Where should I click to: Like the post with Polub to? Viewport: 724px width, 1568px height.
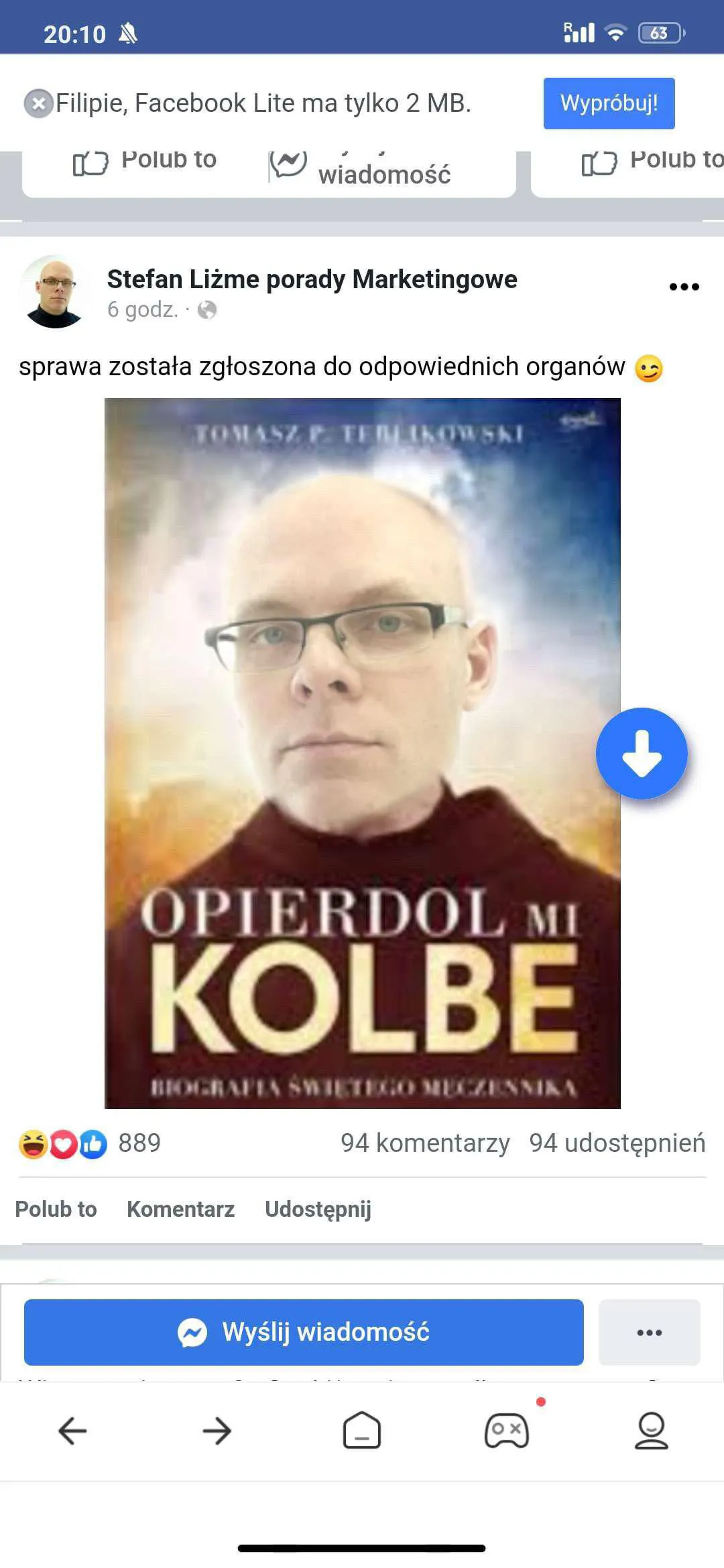56,1209
